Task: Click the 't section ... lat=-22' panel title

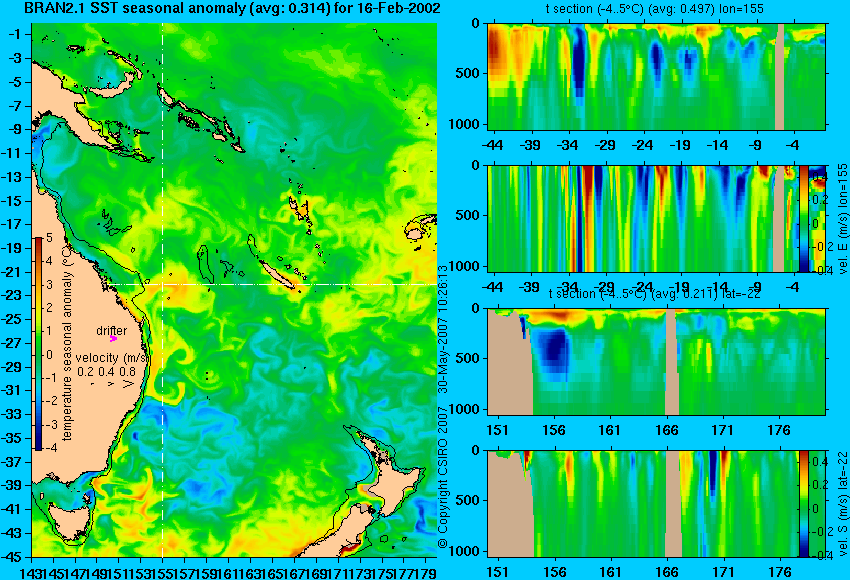Action: pos(654,294)
